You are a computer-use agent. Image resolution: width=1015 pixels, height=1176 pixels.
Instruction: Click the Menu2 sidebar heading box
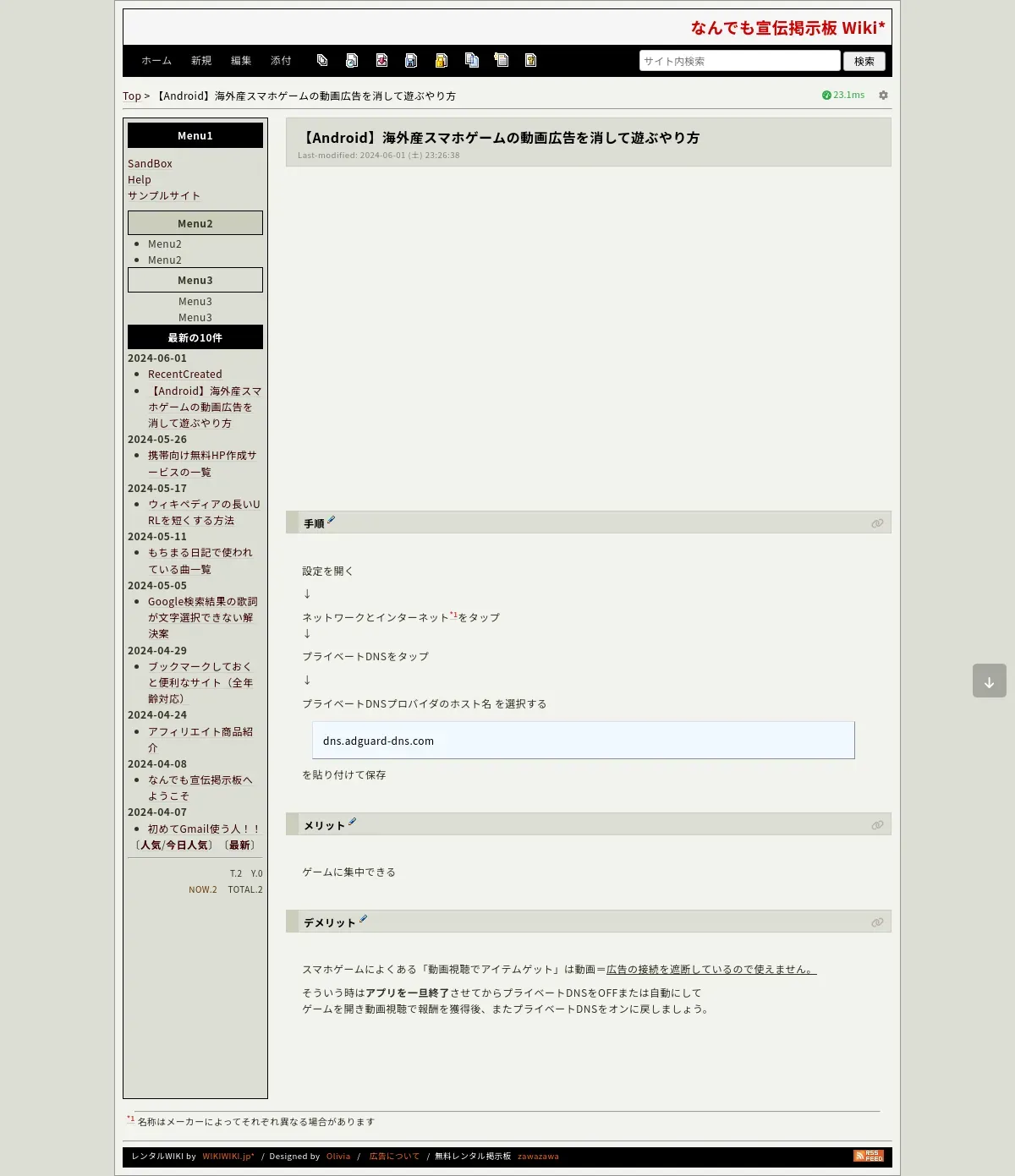pos(195,223)
